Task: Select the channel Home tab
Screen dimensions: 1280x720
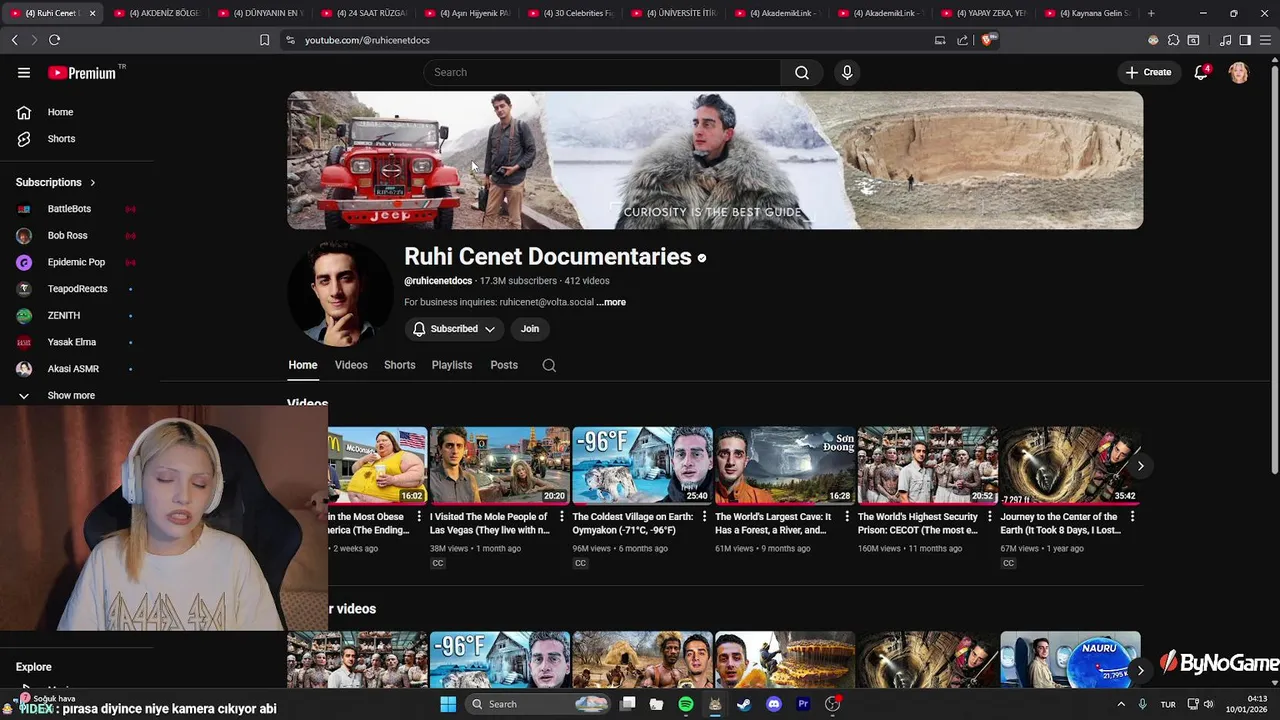Action: (x=303, y=365)
